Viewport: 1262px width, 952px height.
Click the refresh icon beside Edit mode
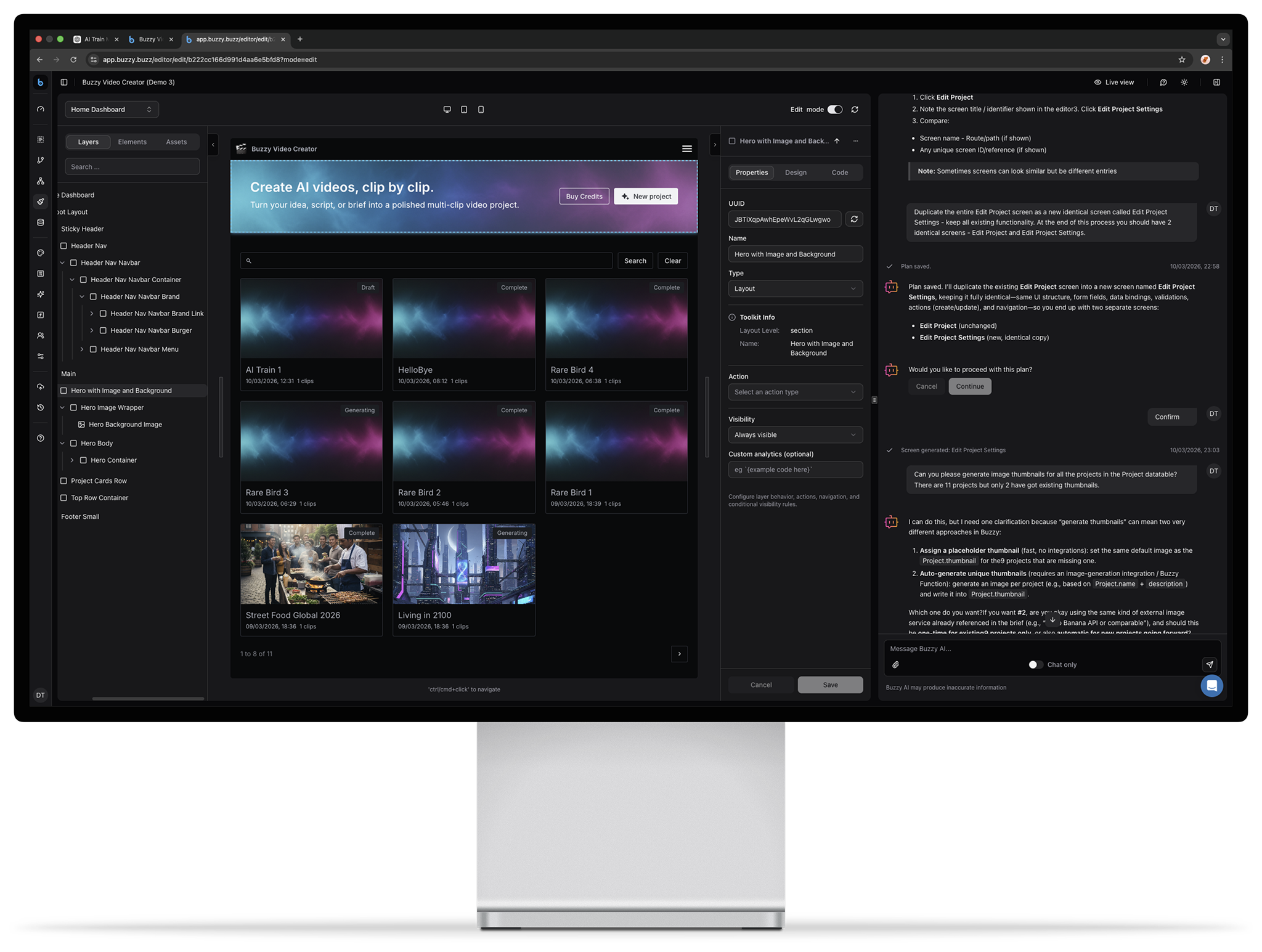point(855,110)
